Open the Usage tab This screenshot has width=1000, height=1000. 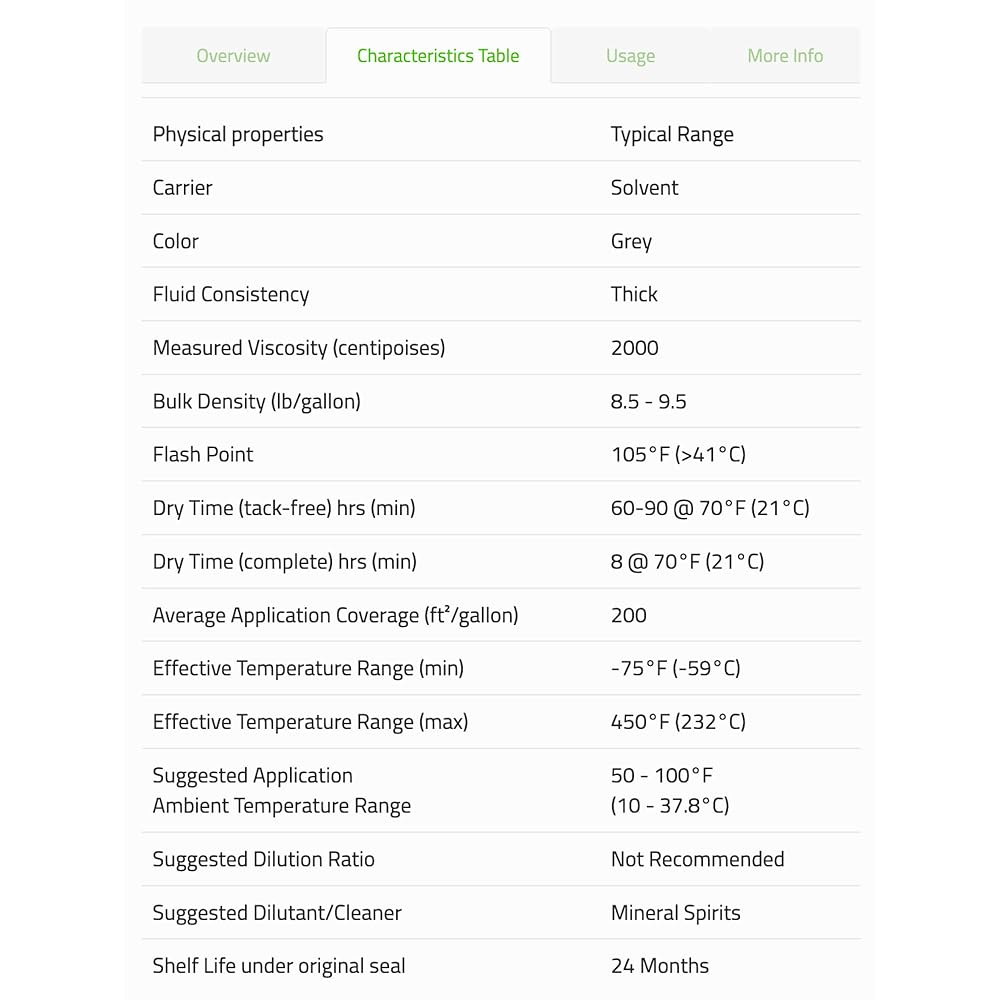coord(630,56)
